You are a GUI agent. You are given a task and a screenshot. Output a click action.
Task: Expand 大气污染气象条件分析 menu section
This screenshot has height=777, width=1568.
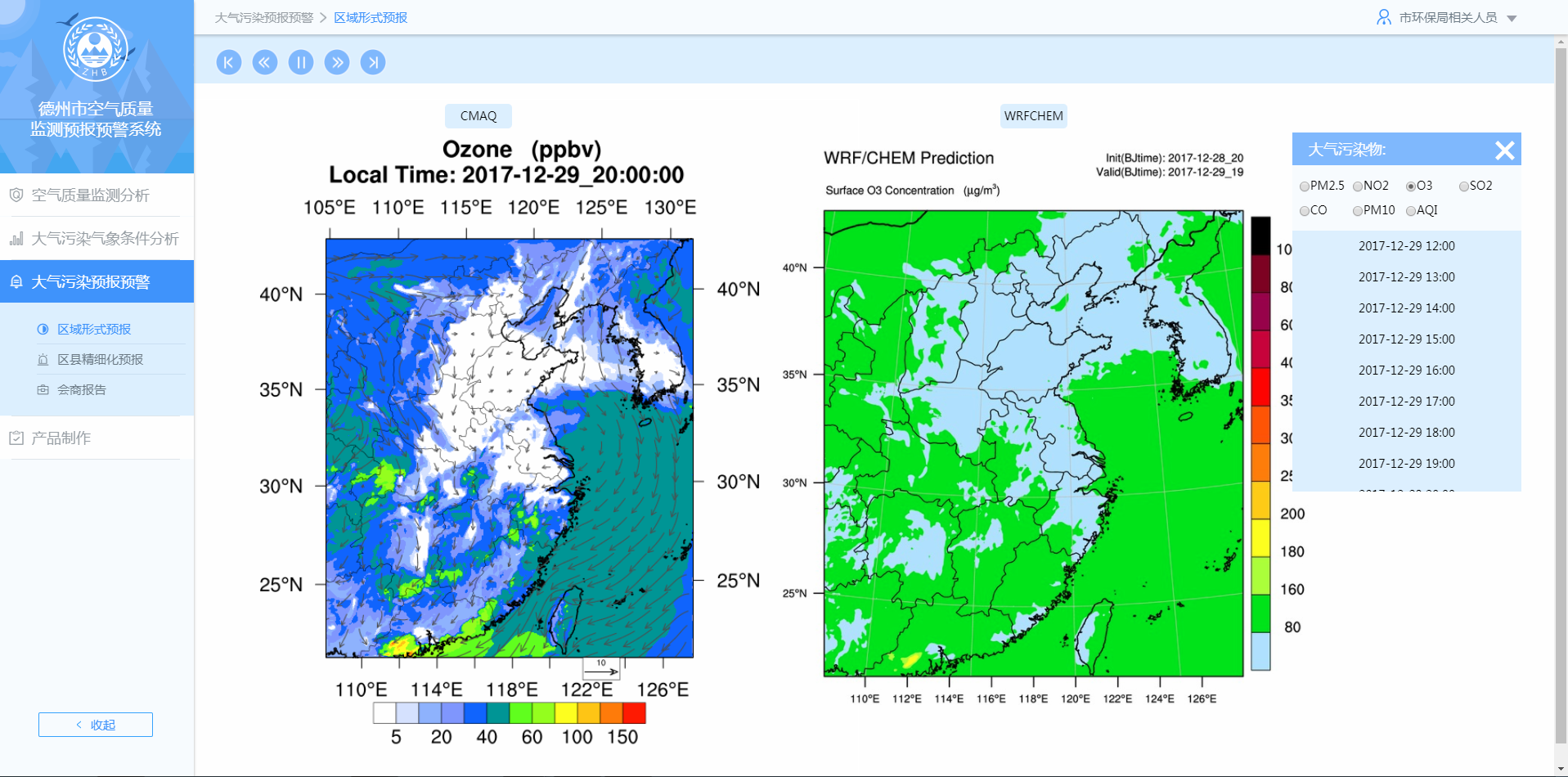click(x=105, y=239)
